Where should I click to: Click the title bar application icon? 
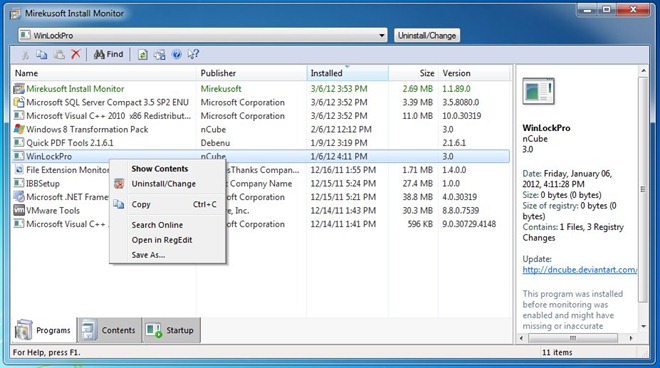pos(16,14)
